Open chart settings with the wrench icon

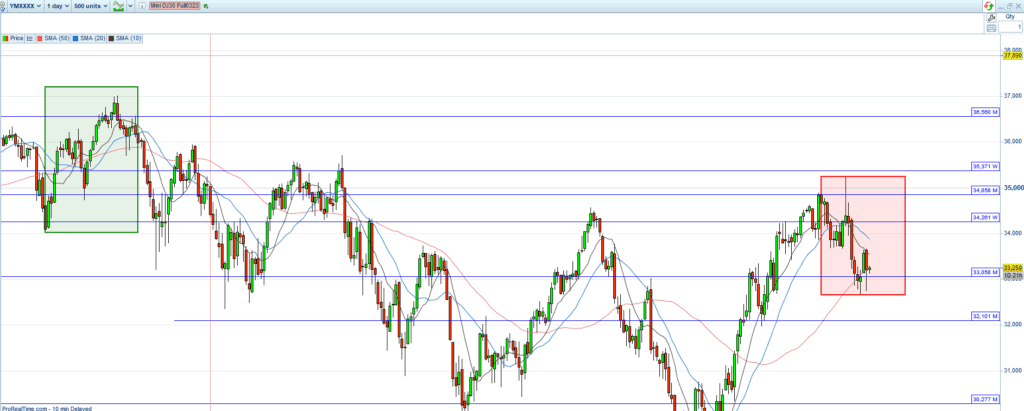[x=989, y=17]
